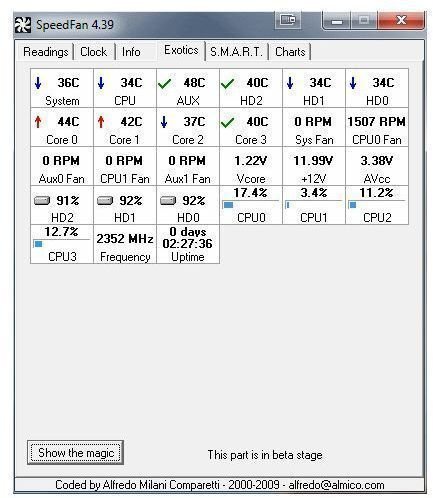Click the down arrow beside CPU 34C
The width and height of the screenshot is (433, 498).
click(x=101, y=83)
